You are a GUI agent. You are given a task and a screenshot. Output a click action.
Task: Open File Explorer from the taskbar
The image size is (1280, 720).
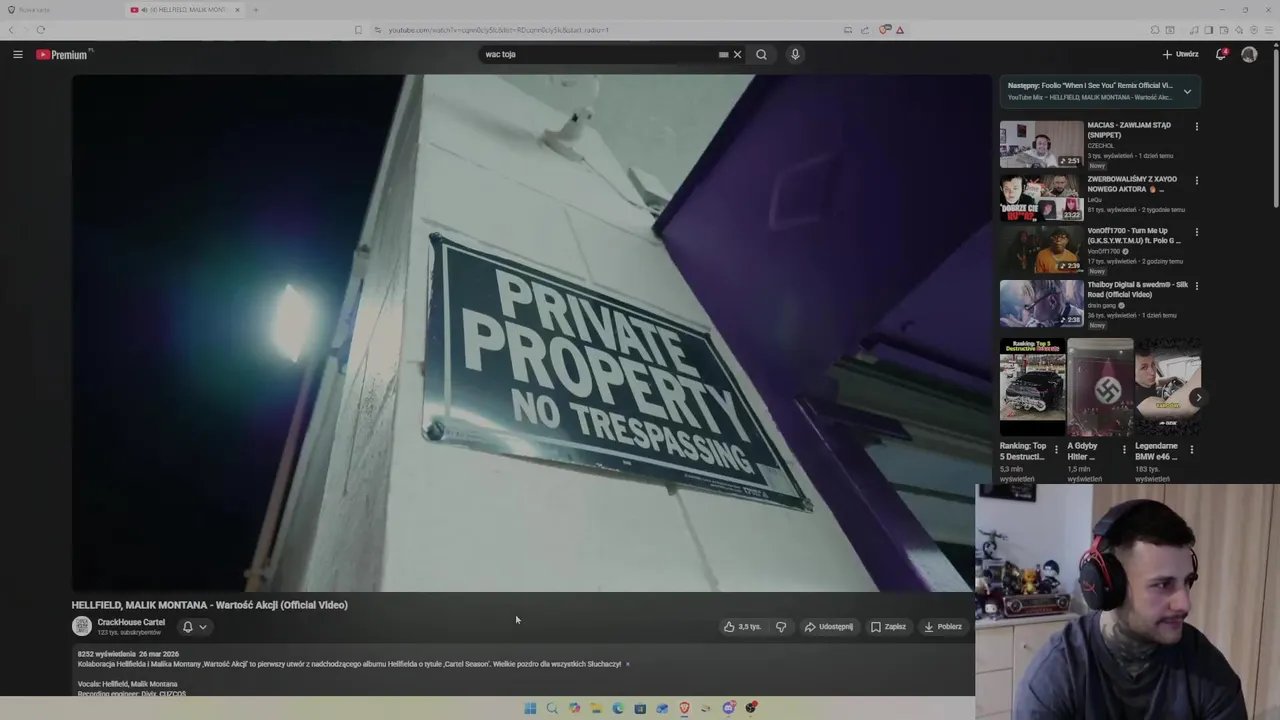(596, 708)
